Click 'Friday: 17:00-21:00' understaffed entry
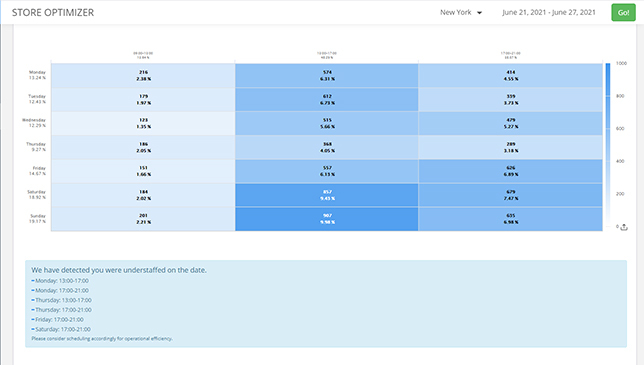The height and width of the screenshot is (365, 644). (x=59, y=319)
